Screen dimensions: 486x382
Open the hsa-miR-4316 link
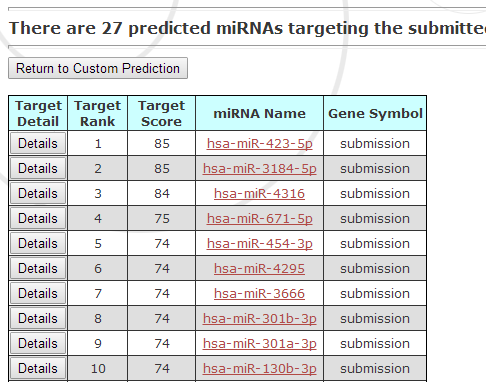(x=259, y=194)
